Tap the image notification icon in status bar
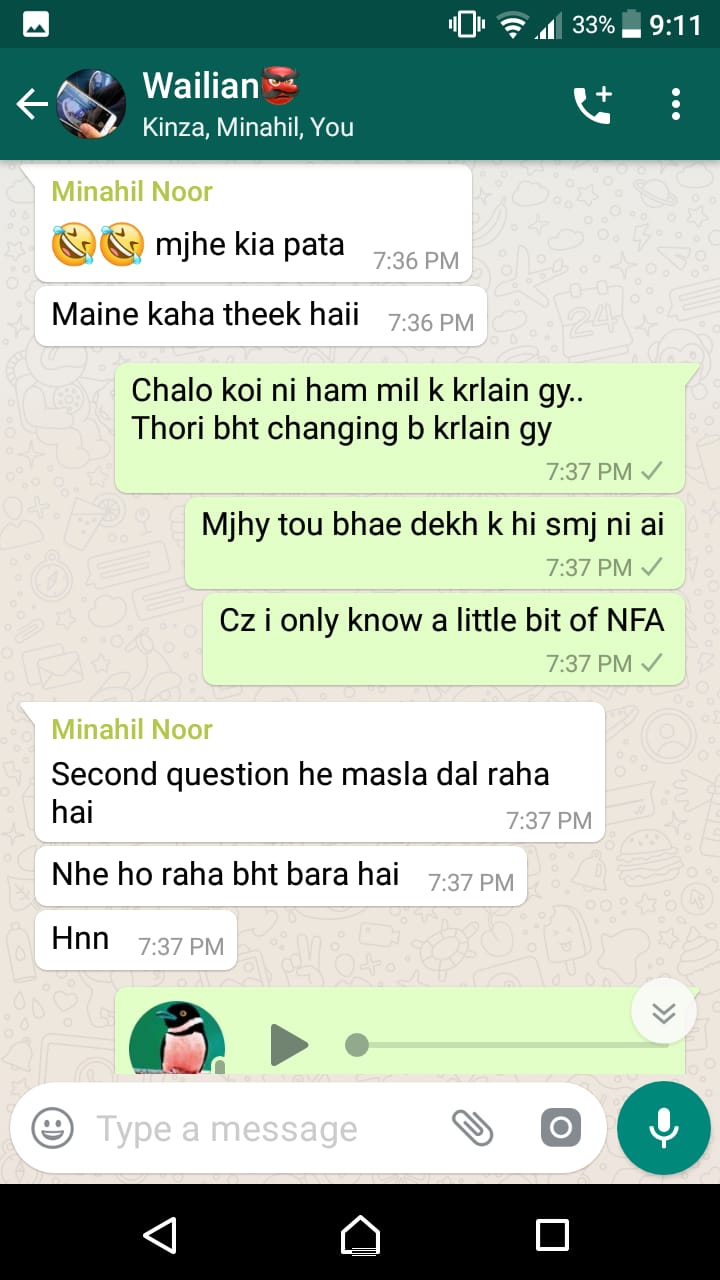720x1280 pixels. [35, 26]
